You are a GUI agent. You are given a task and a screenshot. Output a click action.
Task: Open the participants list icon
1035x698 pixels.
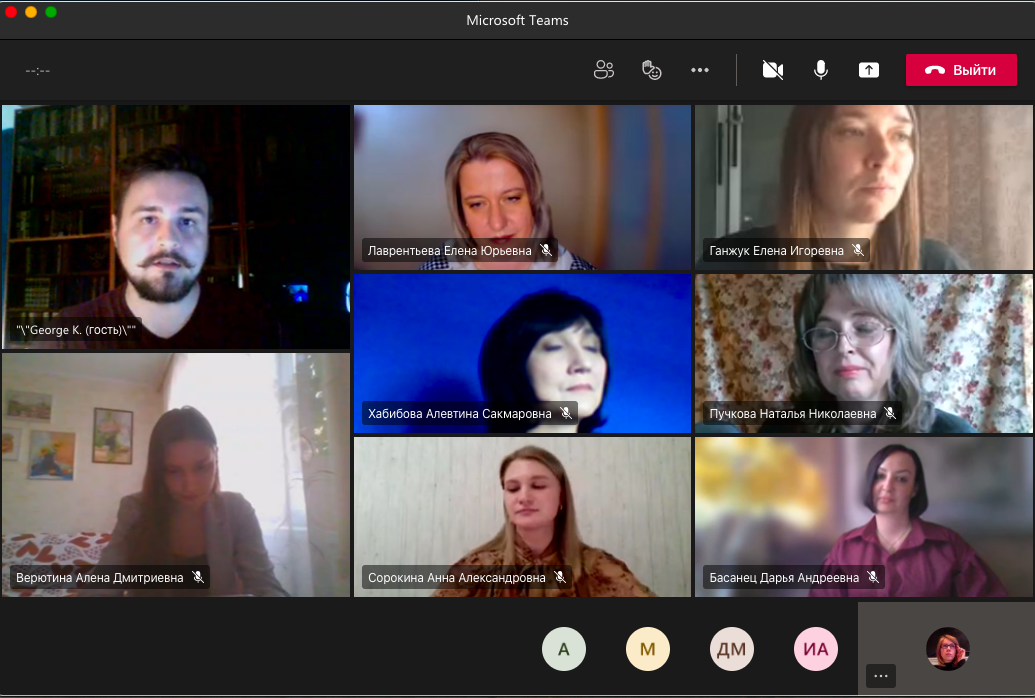pyautogui.click(x=603, y=70)
